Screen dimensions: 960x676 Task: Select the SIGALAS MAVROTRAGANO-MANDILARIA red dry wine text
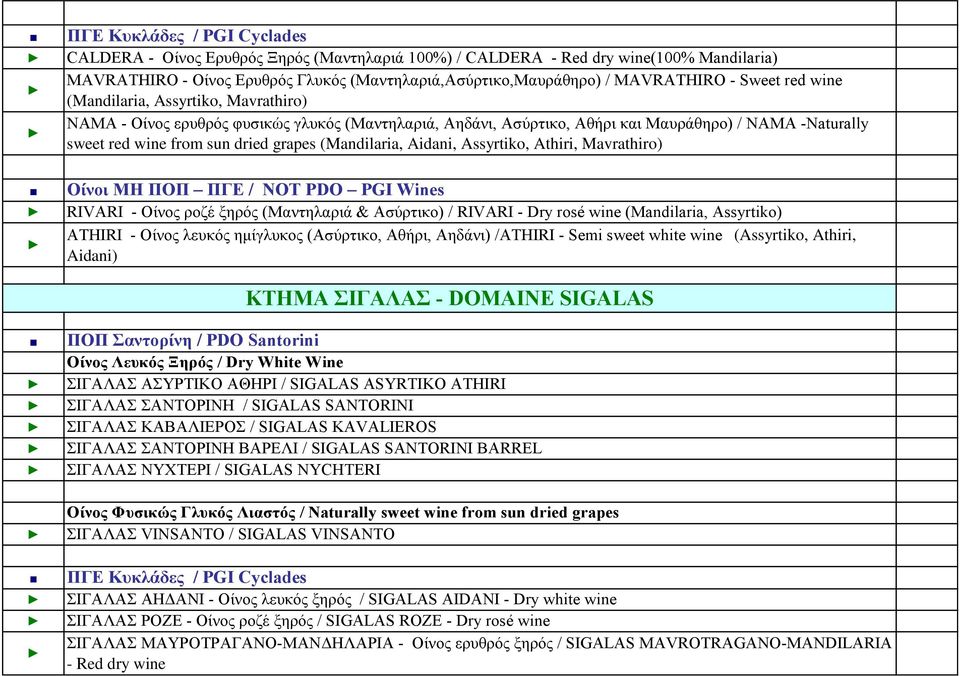pyautogui.click(x=479, y=653)
